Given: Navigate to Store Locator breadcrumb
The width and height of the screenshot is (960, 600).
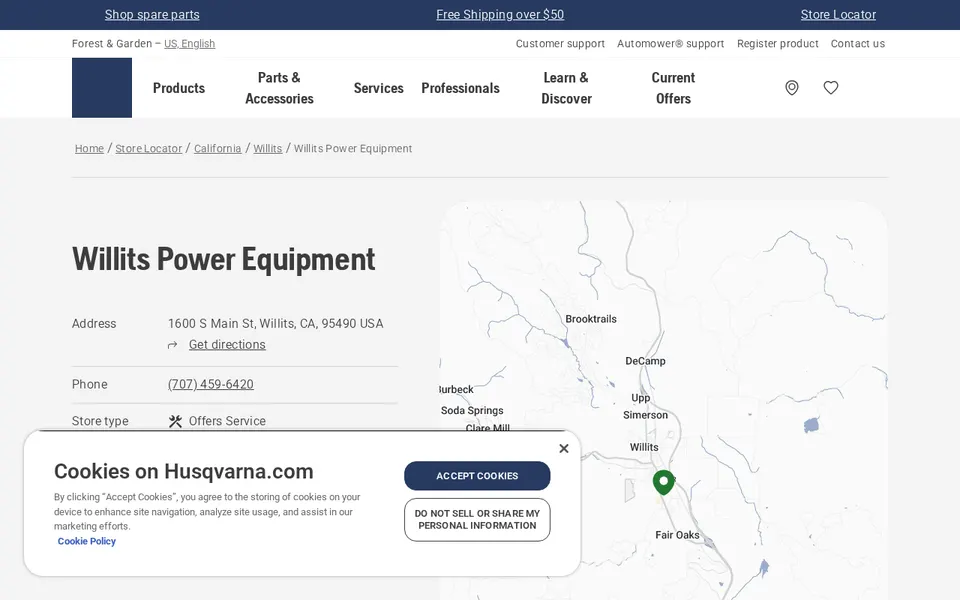Looking at the screenshot, I should click(x=149, y=148).
